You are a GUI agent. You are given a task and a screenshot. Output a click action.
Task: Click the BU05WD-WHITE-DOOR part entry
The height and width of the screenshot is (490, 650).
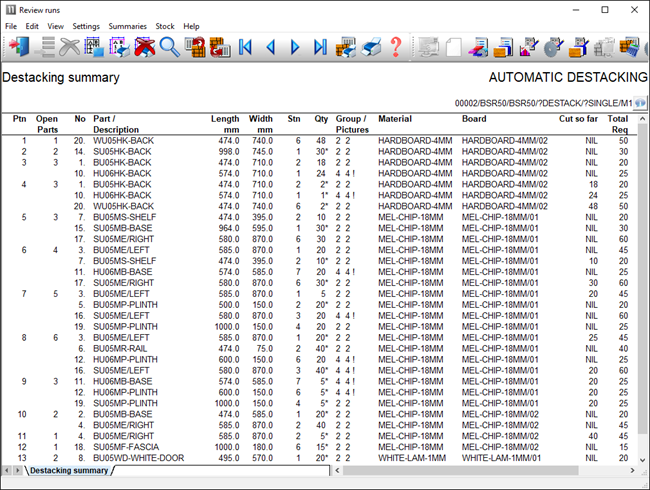coord(140,457)
